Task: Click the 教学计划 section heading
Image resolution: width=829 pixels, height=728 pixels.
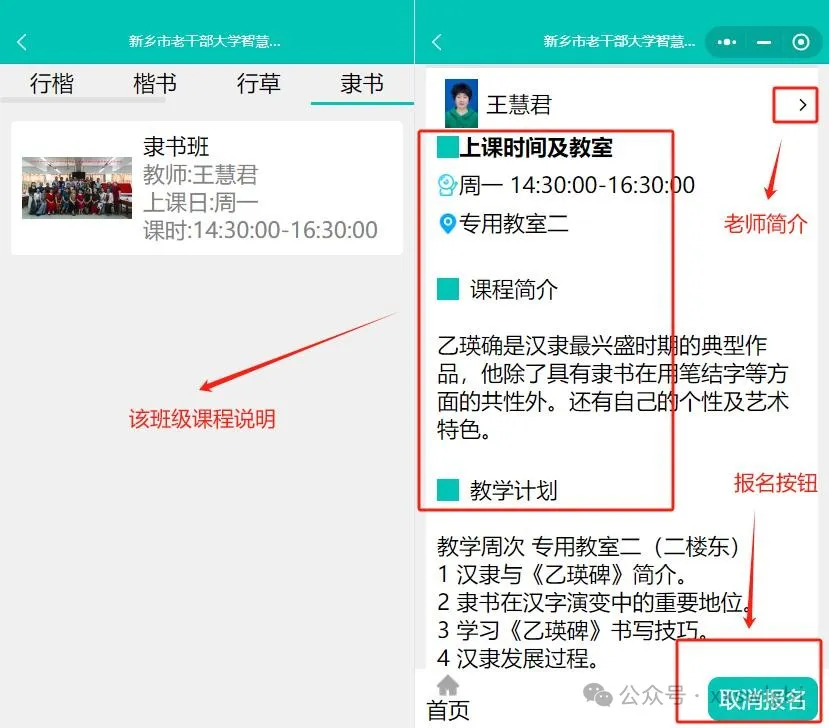Action: pyautogui.click(x=513, y=491)
